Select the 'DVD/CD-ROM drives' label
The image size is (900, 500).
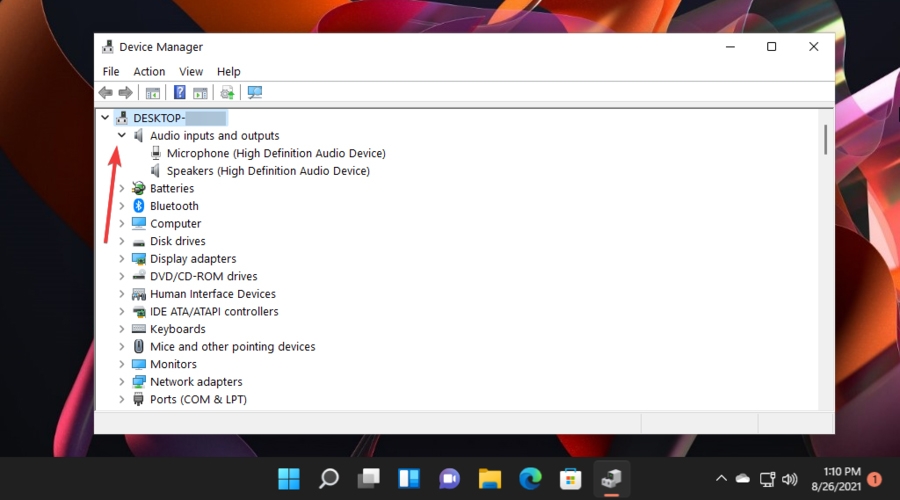pyautogui.click(x=204, y=276)
